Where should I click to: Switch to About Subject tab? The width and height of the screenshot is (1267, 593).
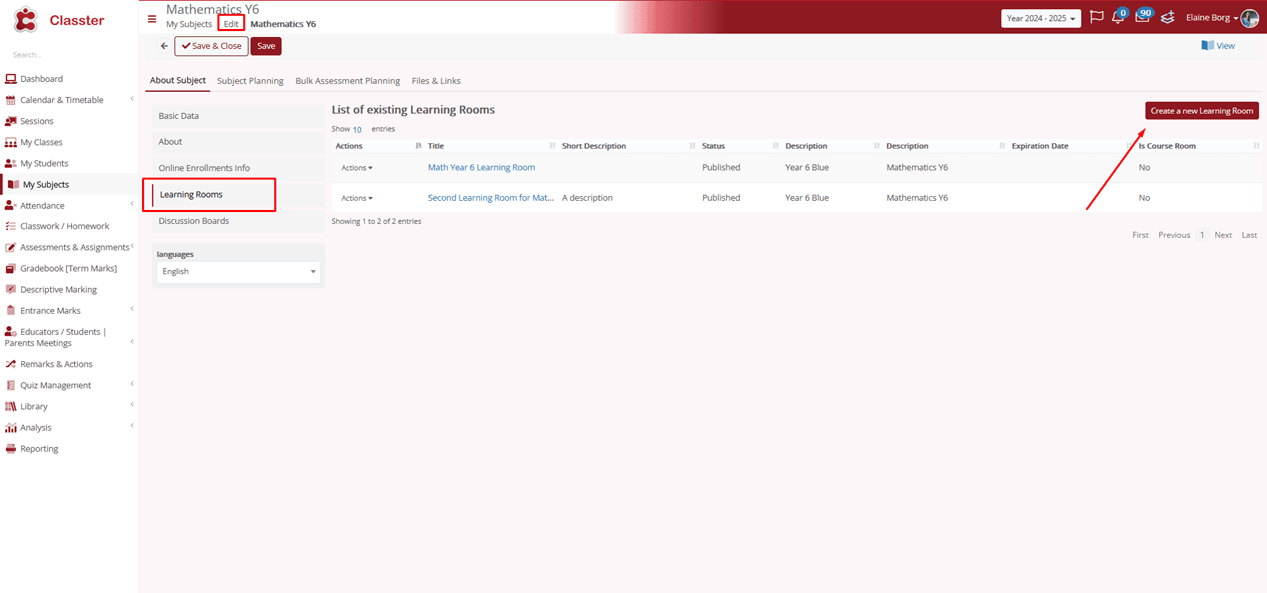[178, 81]
